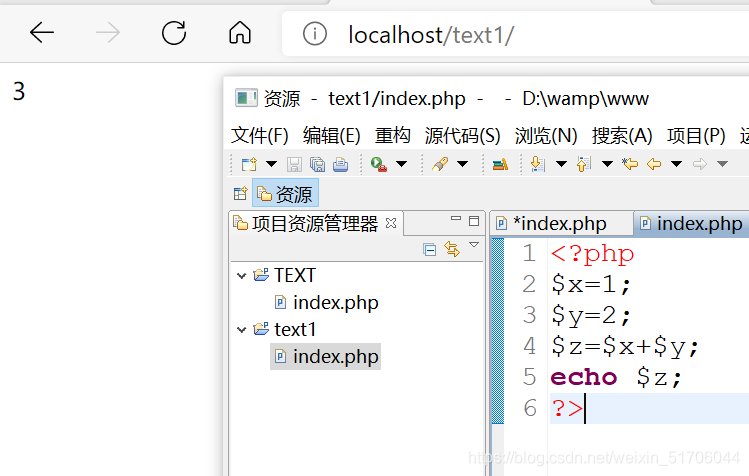Open the 搜索(A) menu

coord(622,136)
